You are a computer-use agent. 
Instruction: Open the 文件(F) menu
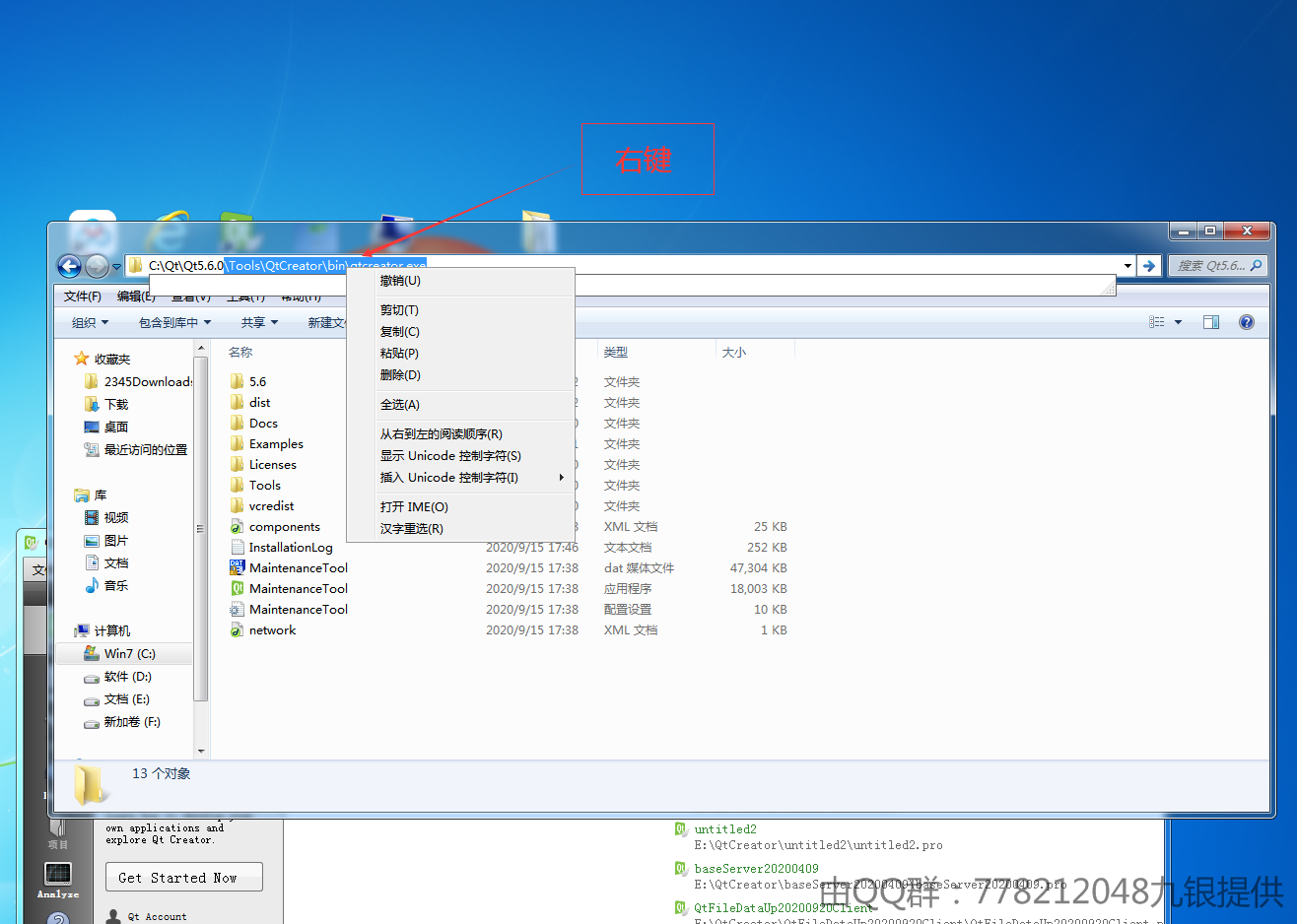coord(83,297)
